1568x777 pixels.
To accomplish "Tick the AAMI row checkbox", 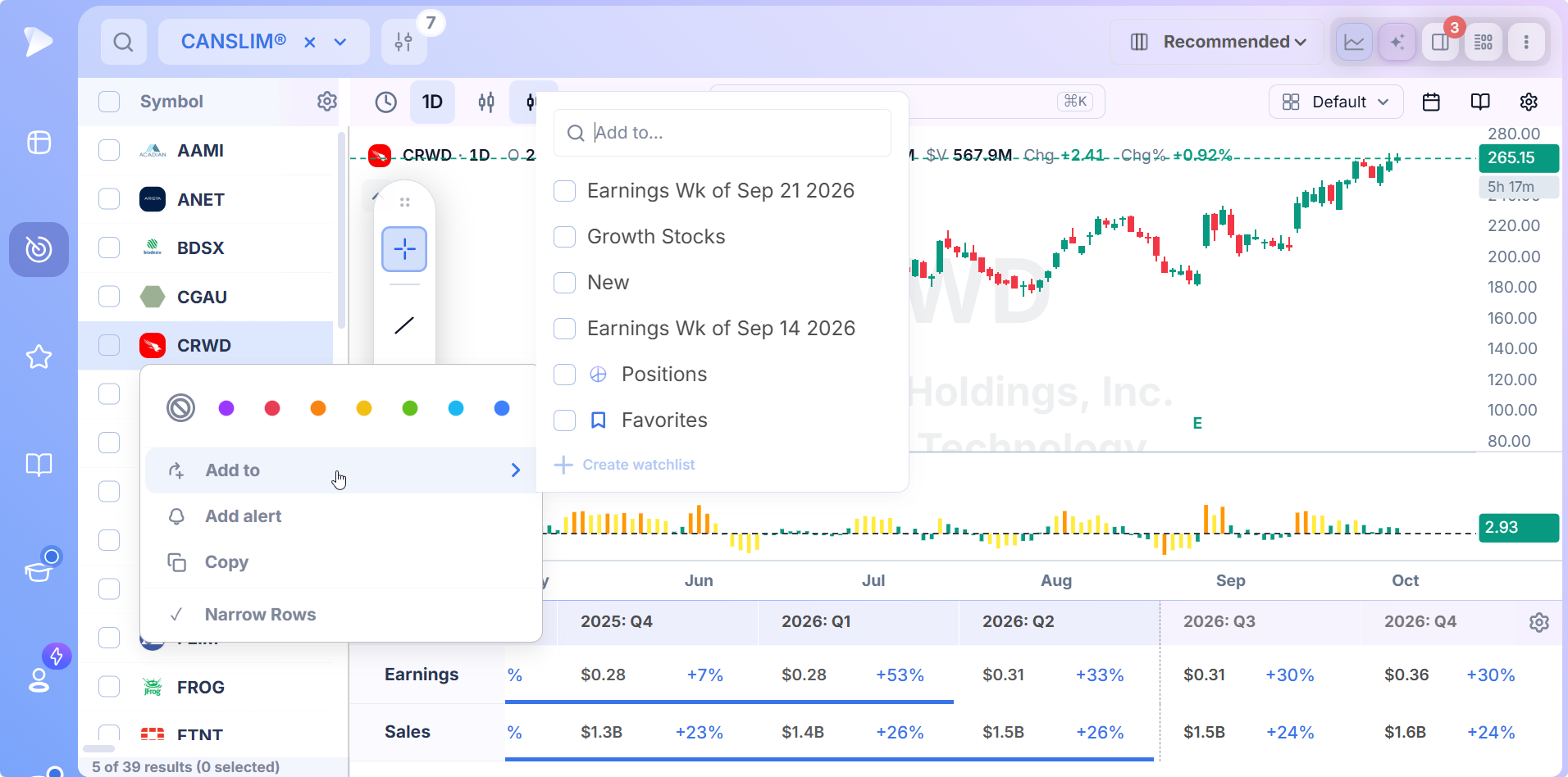I will point(109,151).
